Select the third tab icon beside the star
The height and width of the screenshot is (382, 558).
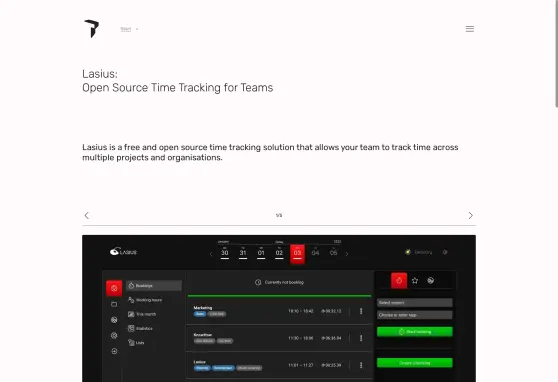(431, 281)
